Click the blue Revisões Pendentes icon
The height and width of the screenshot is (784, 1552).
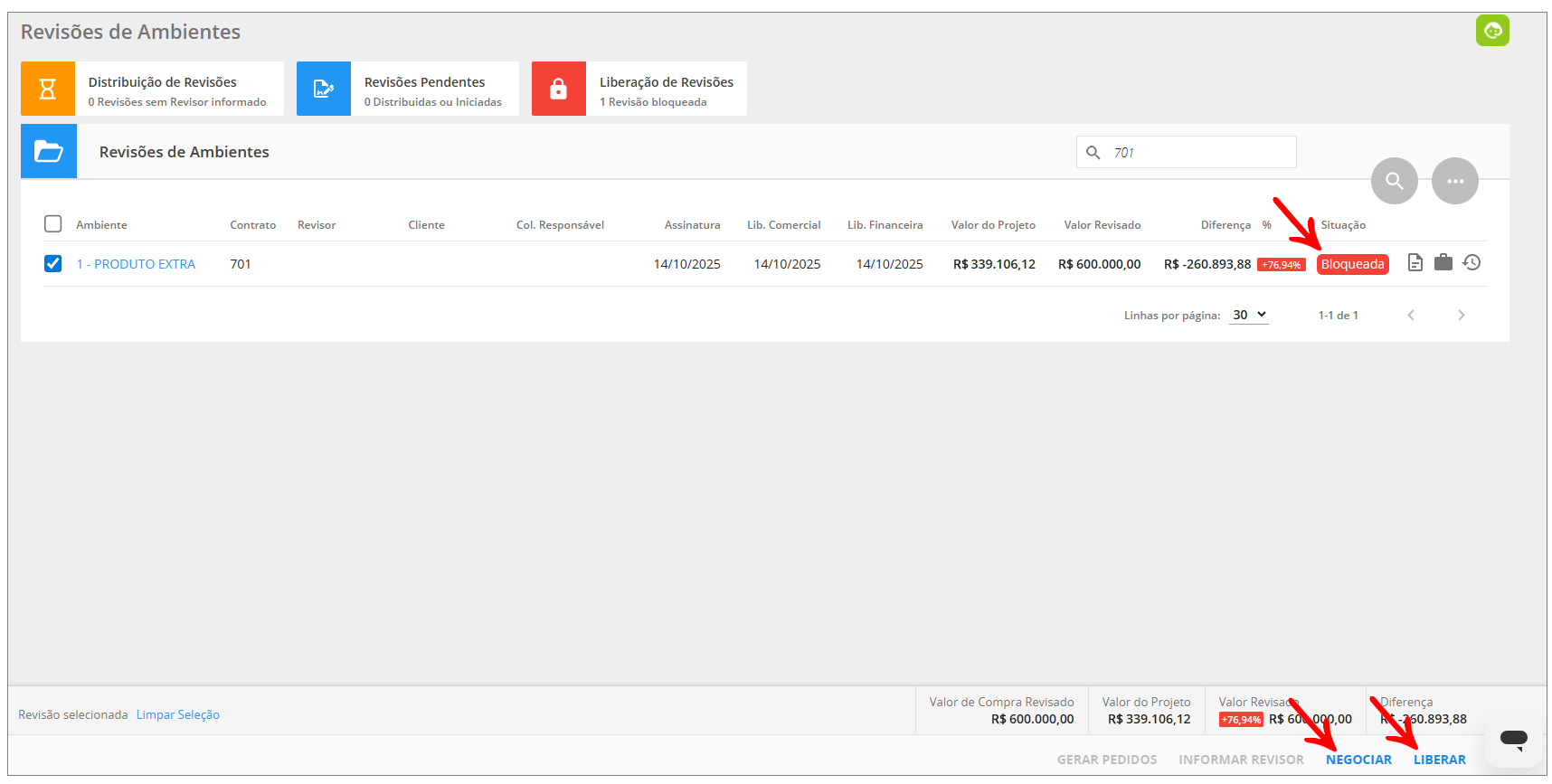[x=323, y=89]
